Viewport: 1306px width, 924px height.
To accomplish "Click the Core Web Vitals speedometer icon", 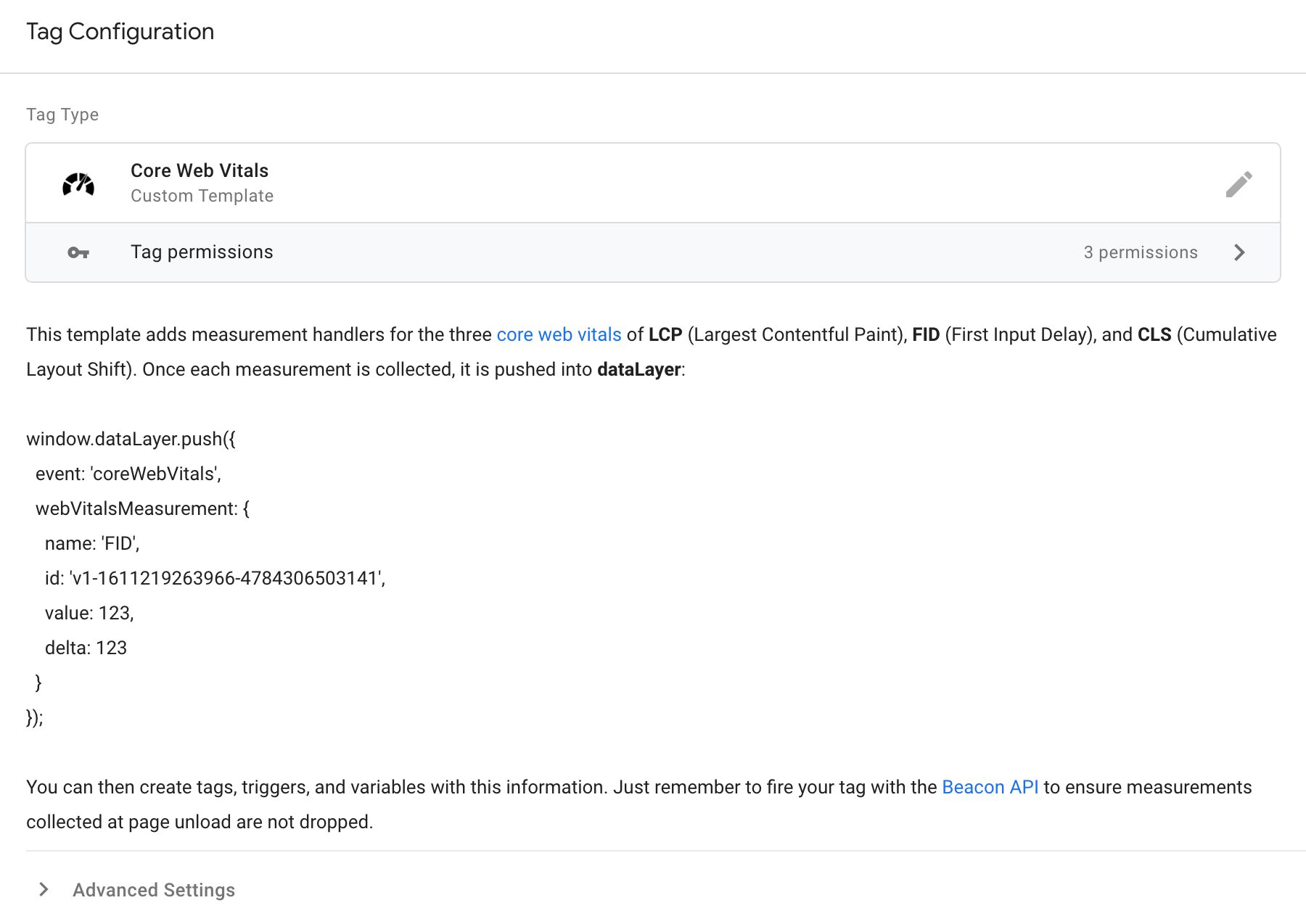I will point(78,184).
